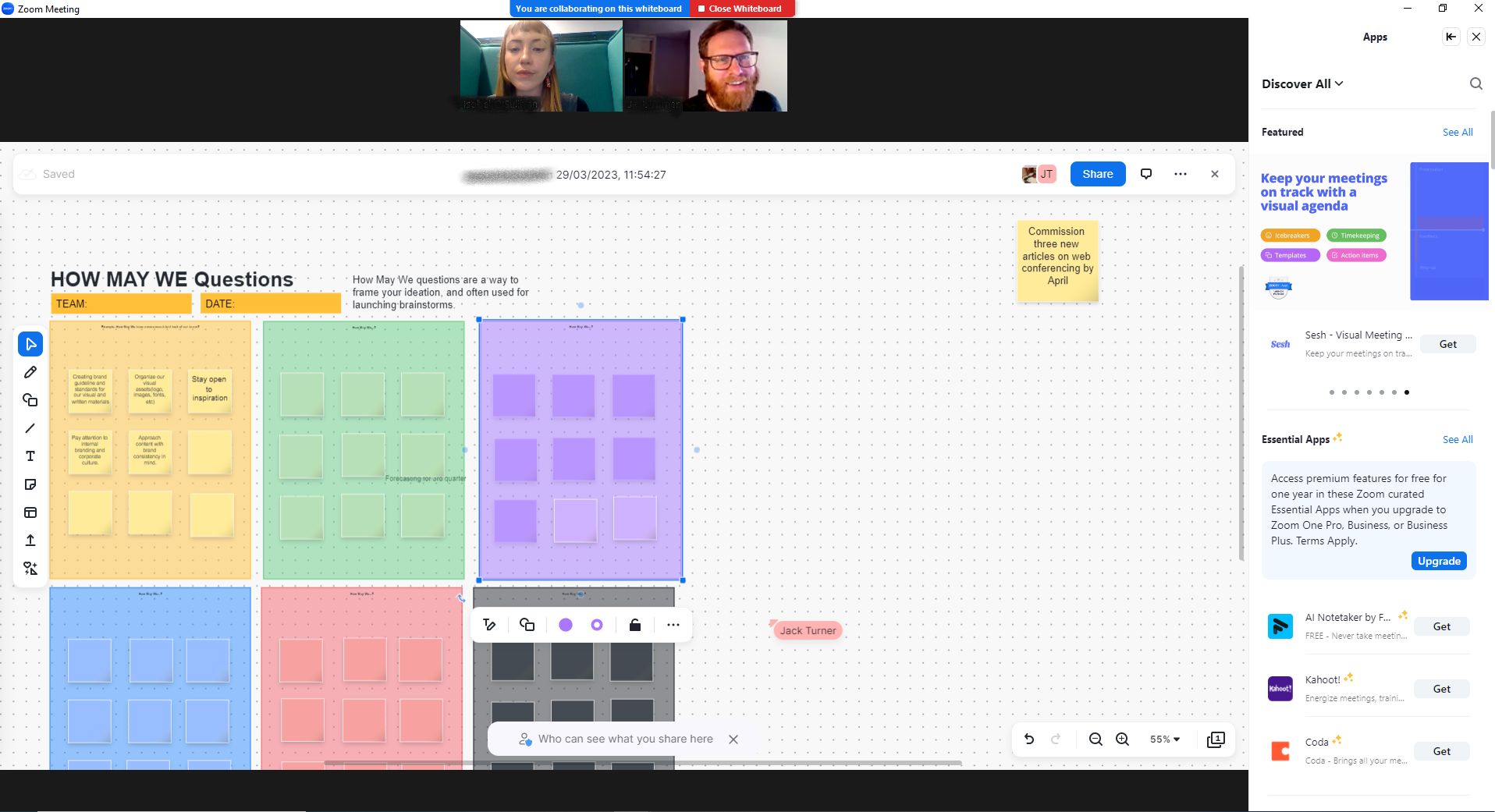Image resolution: width=1495 pixels, height=812 pixels.
Task: Click the Coda app icon
Action: [x=1280, y=751]
